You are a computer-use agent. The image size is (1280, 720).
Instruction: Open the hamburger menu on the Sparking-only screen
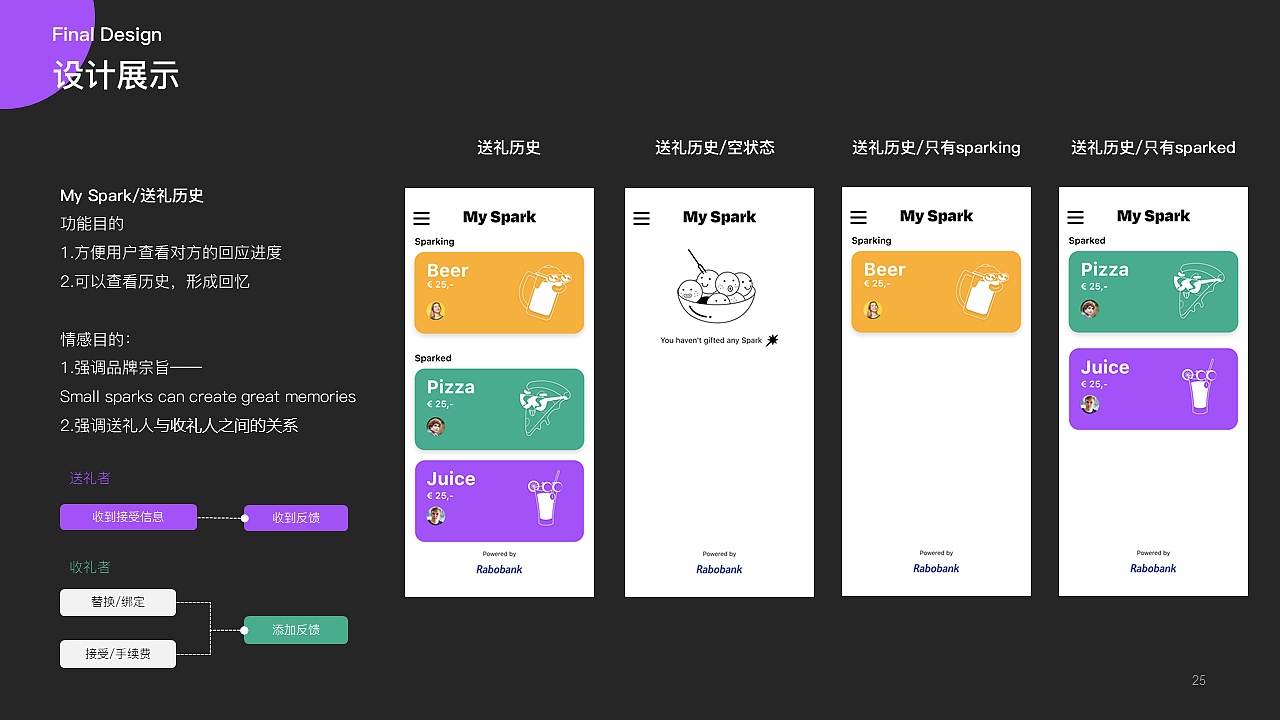tap(858, 216)
